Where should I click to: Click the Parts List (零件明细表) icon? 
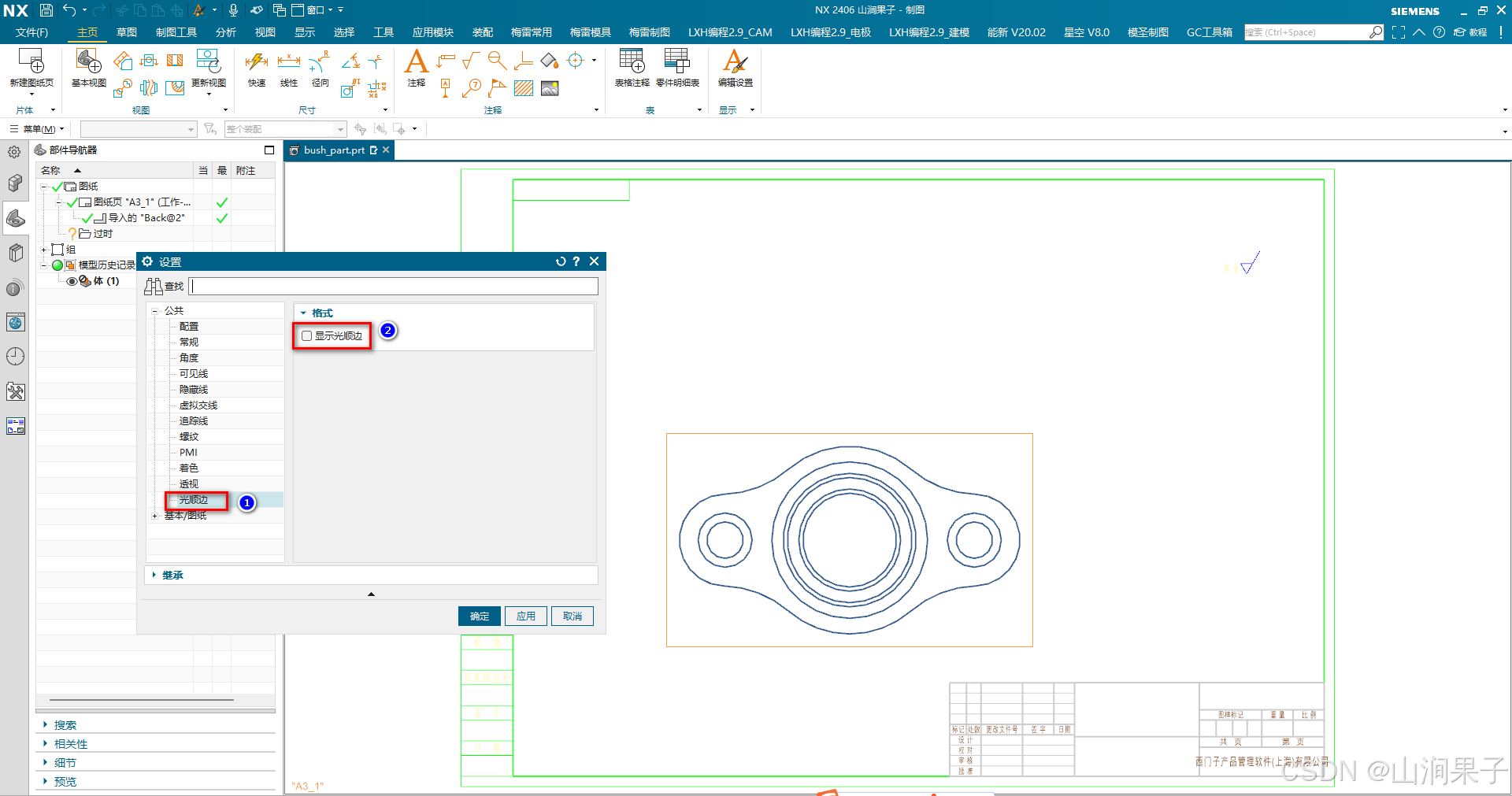(x=677, y=61)
